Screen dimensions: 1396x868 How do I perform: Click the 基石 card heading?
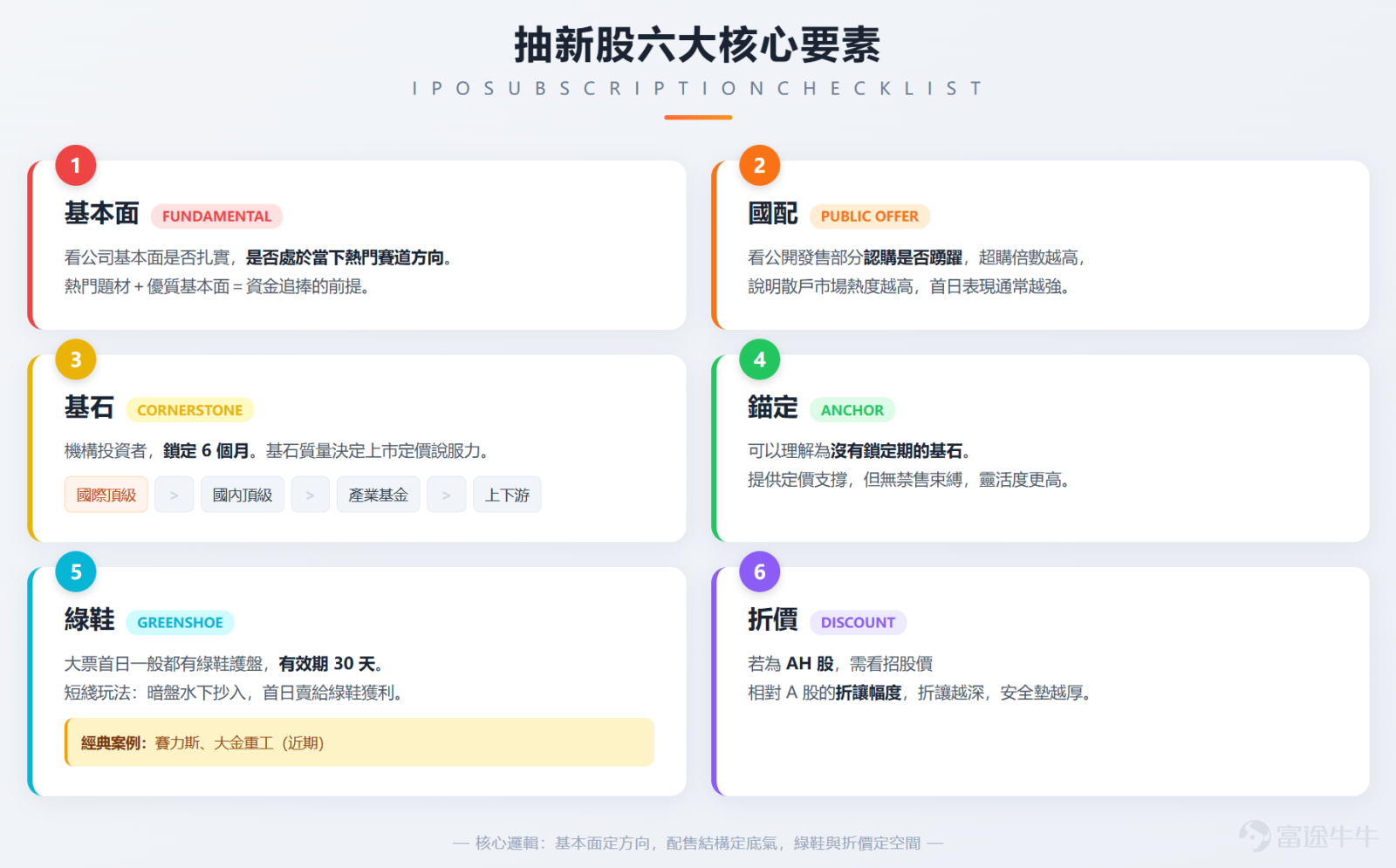tap(89, 407)
